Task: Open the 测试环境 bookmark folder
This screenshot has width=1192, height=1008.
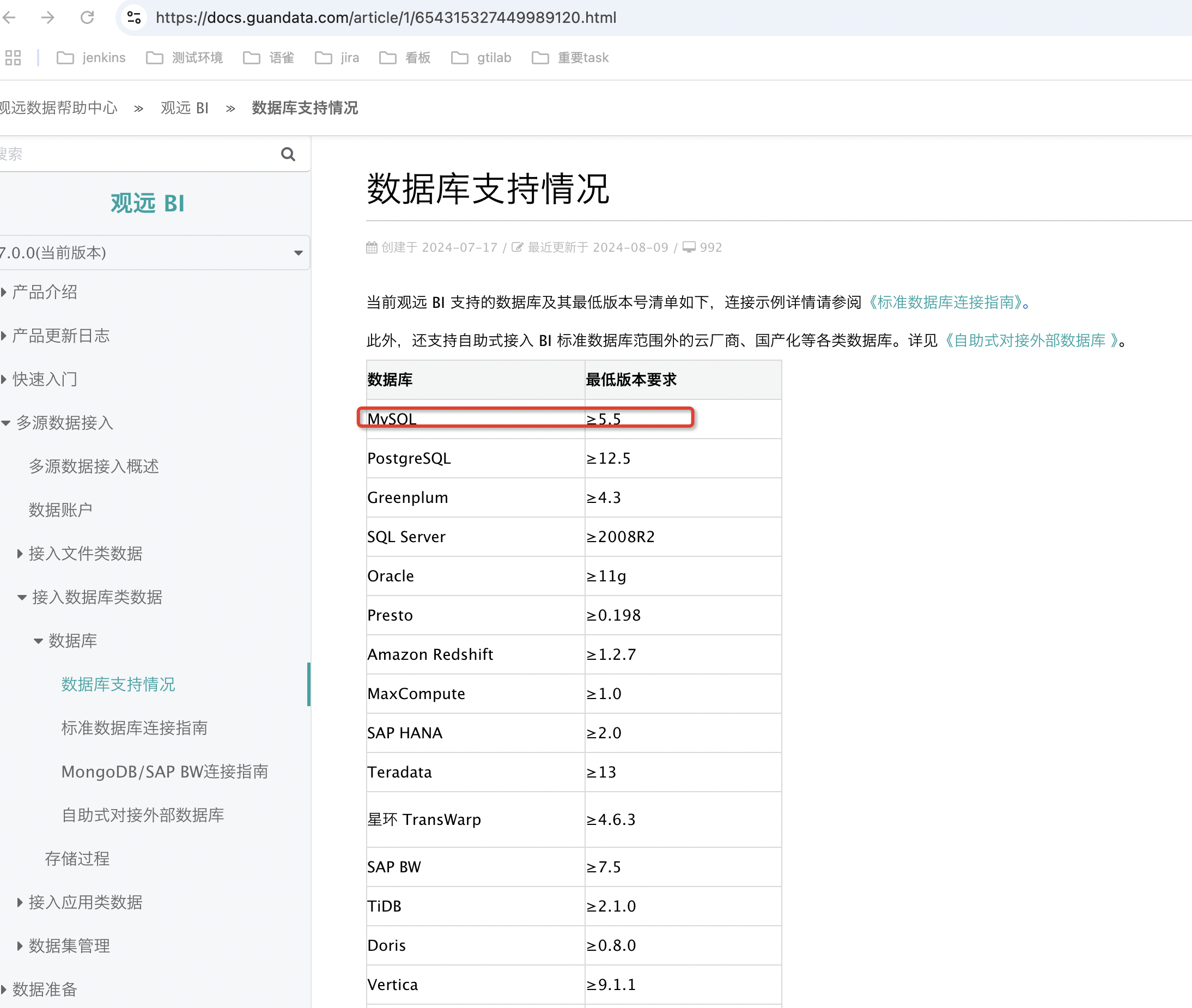Action: pyautogui.click(x=184, y=58)
